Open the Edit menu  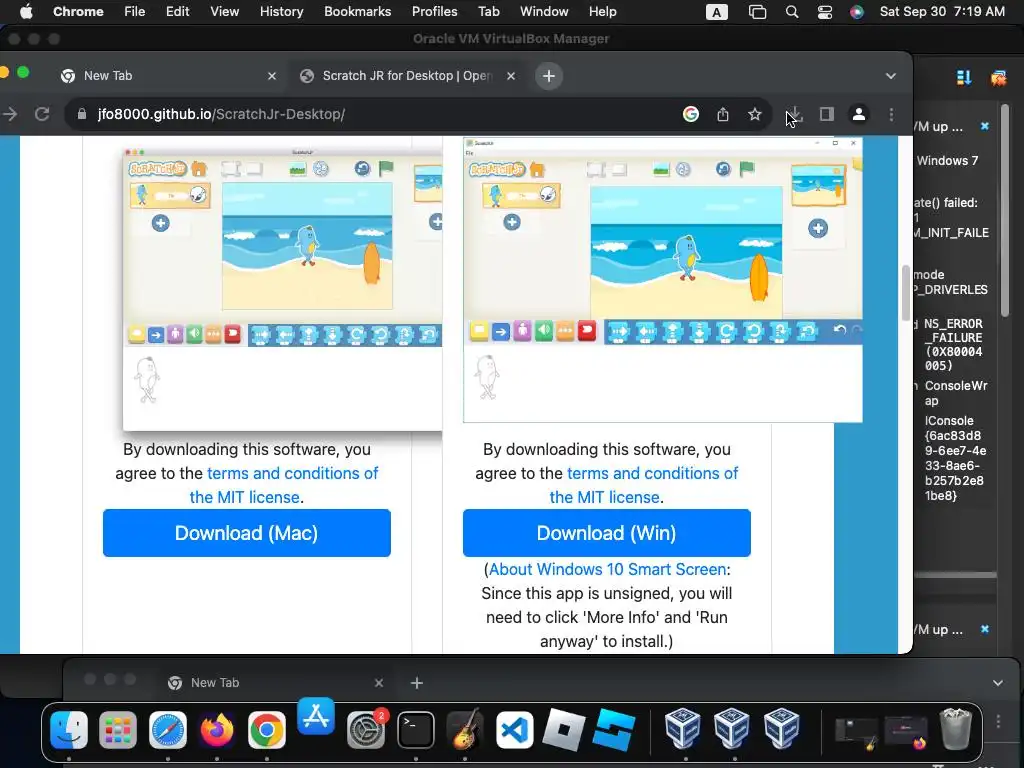tap(178, 11)
